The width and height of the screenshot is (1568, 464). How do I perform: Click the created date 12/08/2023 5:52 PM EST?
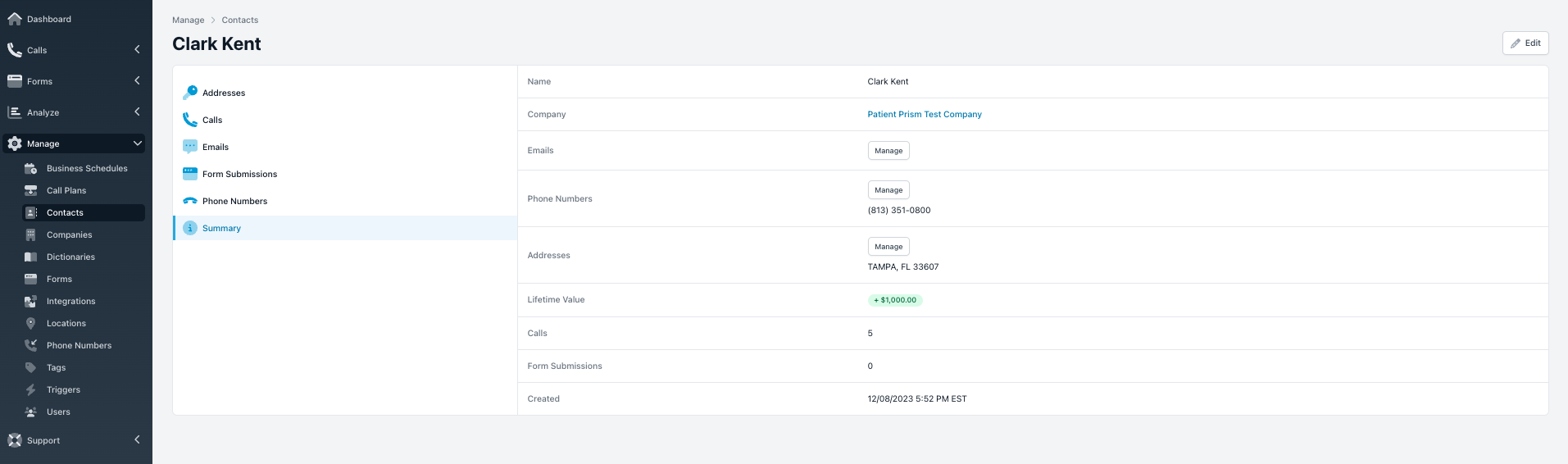click(916, 399)
